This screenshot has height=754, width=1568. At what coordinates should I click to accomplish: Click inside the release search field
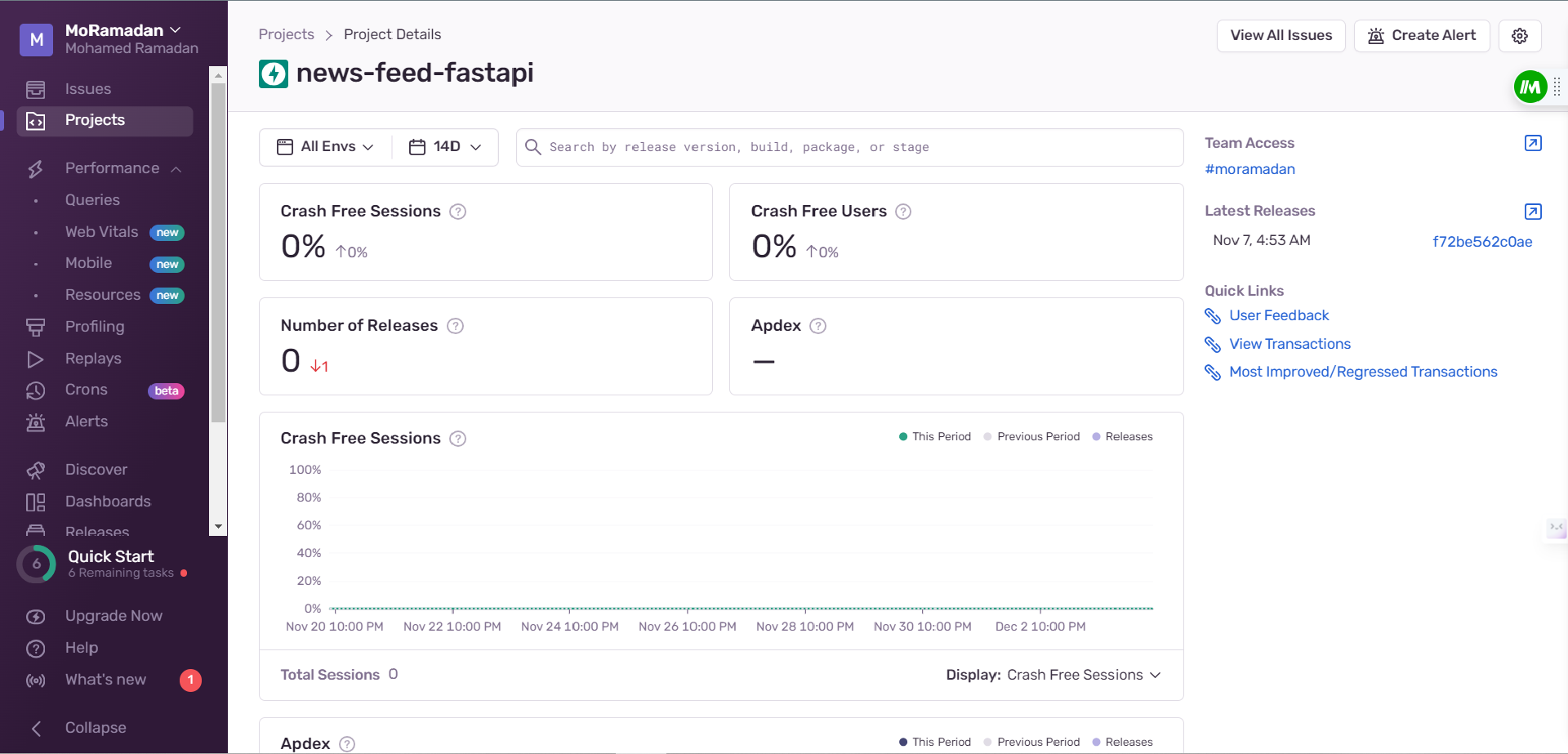pos(849,147)
